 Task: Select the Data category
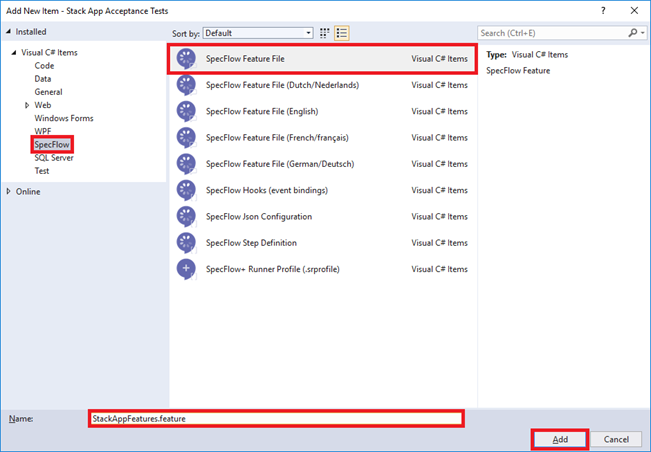[x=43, y=79]
